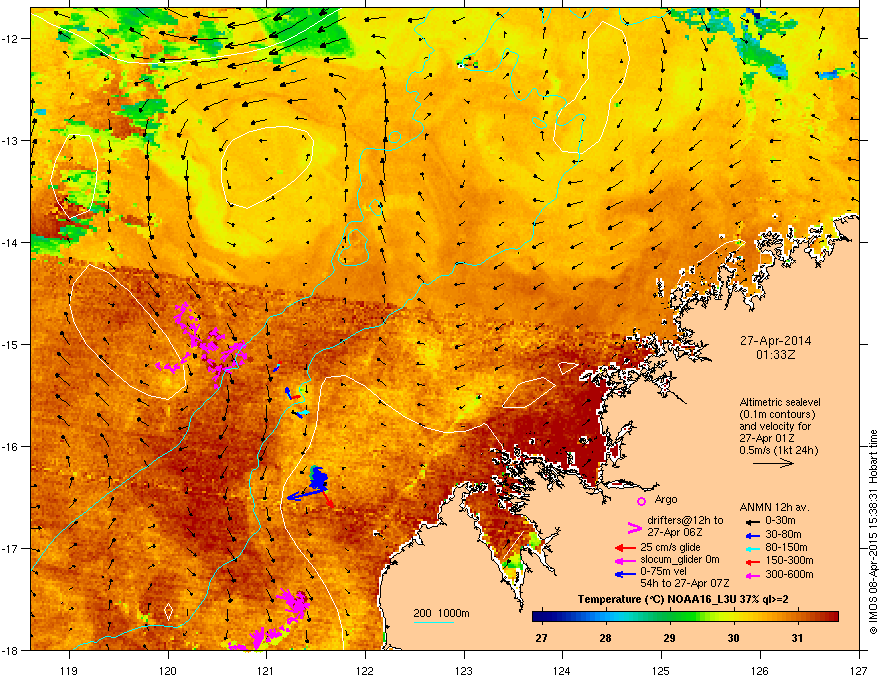Click the blue 30-80m ANMN arrow
Viewport: 880px width, 680px height.
(751, 535)
